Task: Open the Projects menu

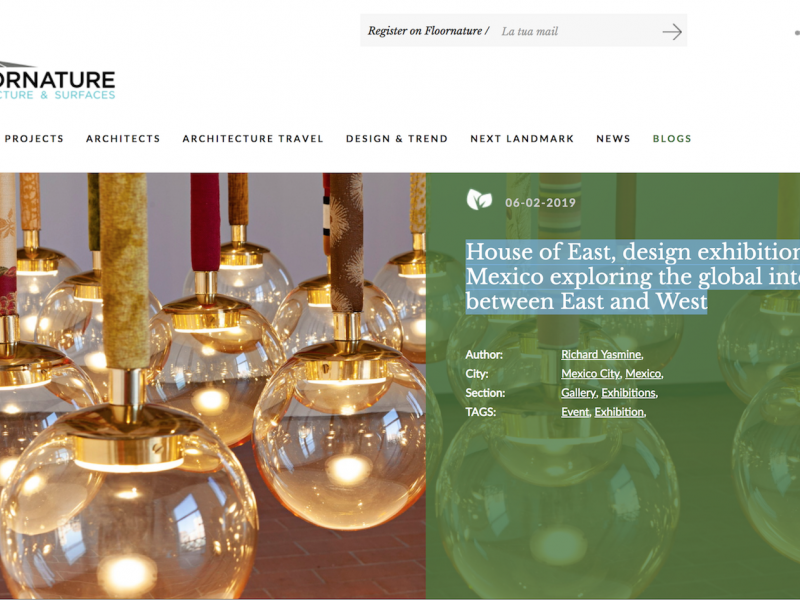Action: click(x=34, y=138)
